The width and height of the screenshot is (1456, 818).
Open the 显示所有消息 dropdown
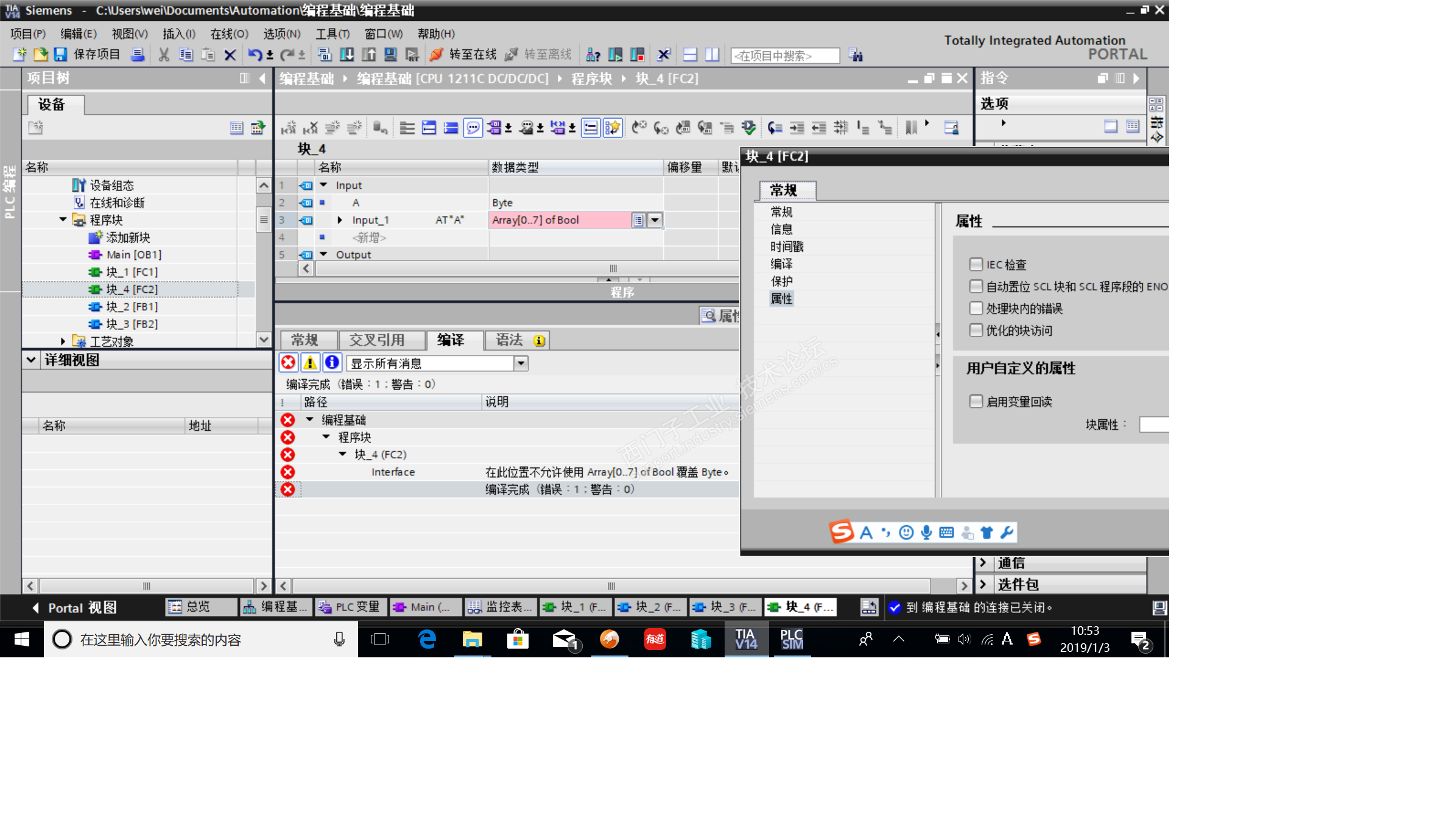click(521, 363)
